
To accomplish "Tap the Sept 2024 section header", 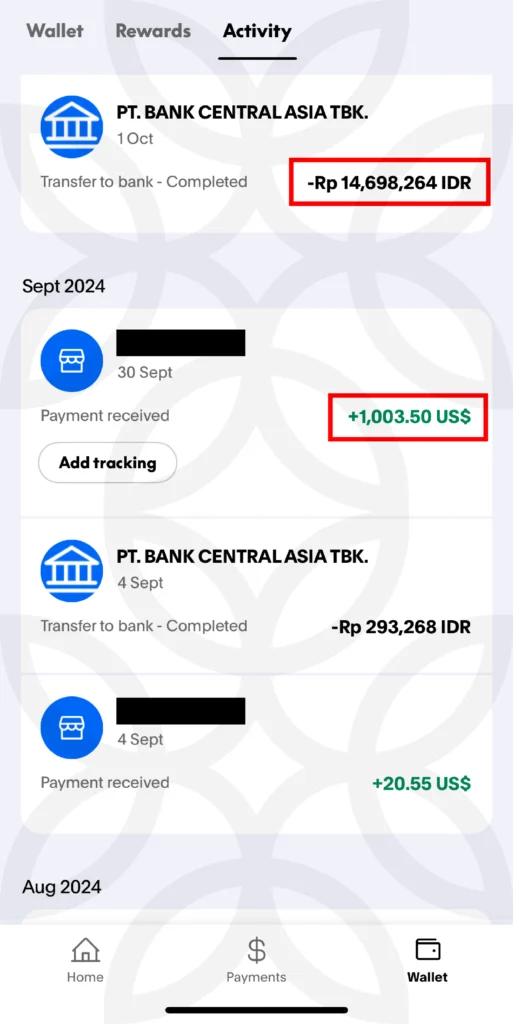I will coord(63,286).
